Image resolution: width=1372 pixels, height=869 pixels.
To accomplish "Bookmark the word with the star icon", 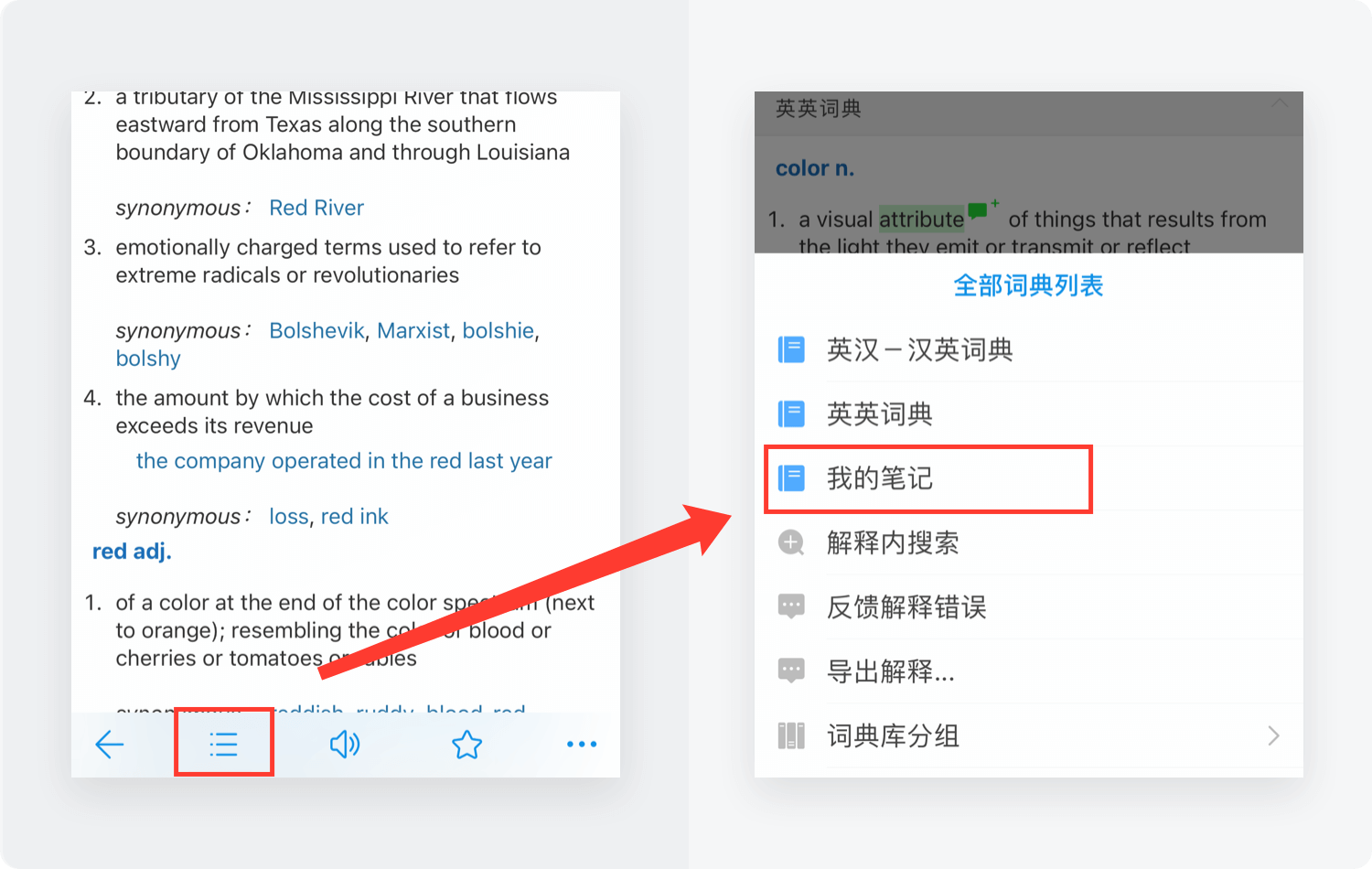I will tap(466, 745).
